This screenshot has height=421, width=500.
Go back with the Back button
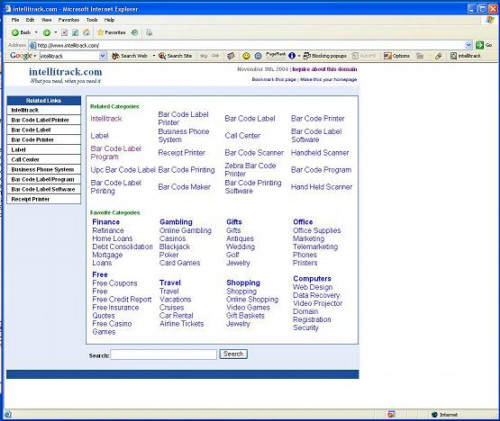tap(21, 33)
